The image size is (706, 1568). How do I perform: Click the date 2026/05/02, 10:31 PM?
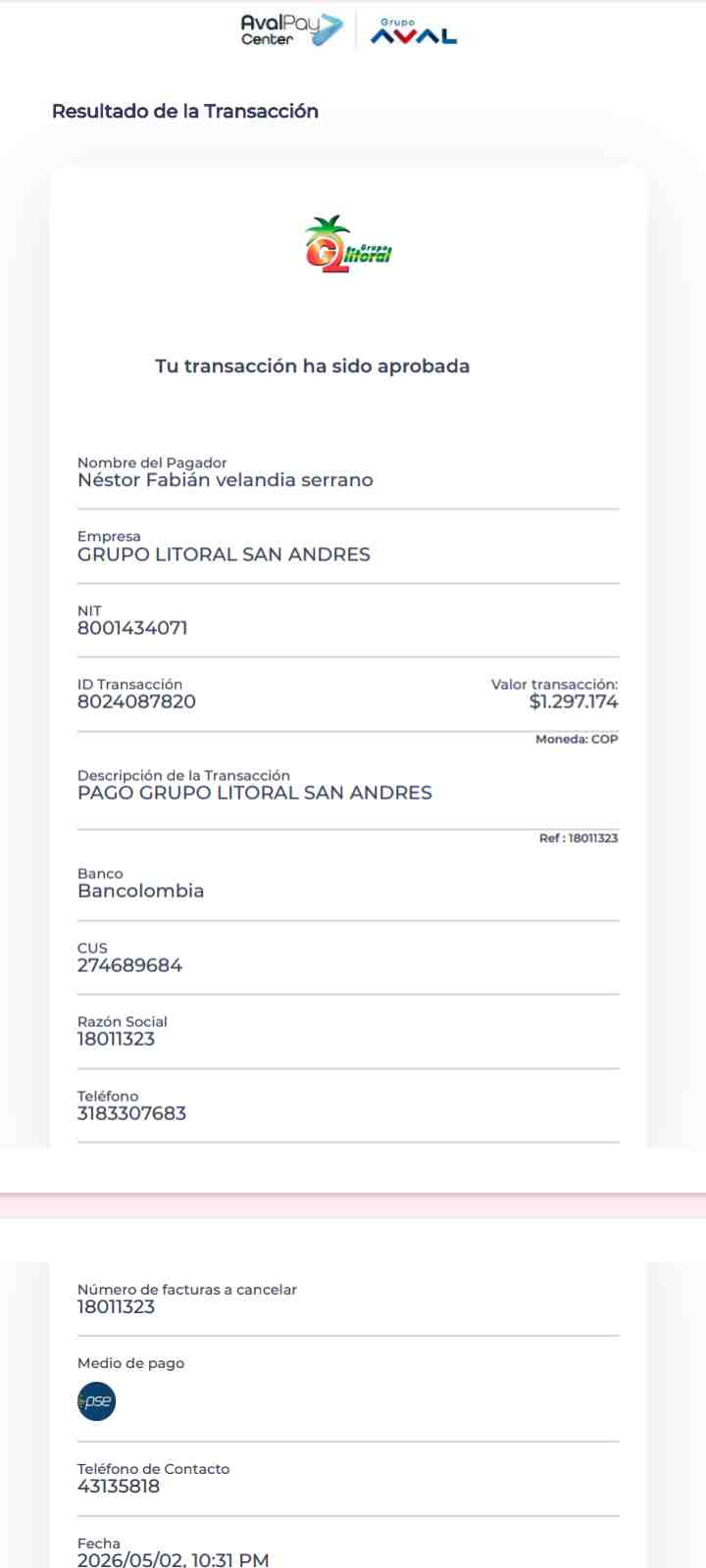[x=173, y=1559]
